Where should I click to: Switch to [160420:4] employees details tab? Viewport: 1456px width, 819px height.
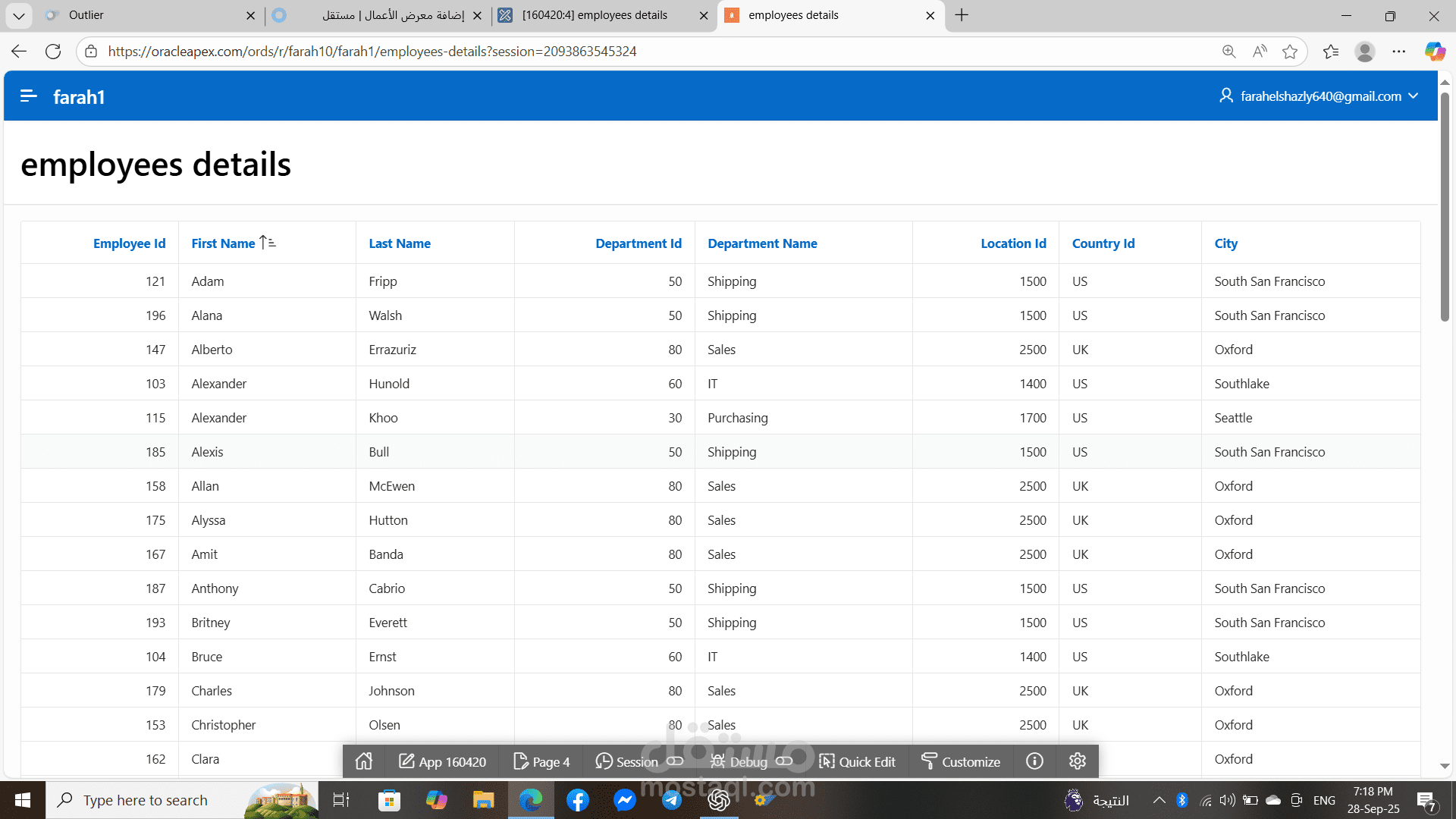(595, 15)
